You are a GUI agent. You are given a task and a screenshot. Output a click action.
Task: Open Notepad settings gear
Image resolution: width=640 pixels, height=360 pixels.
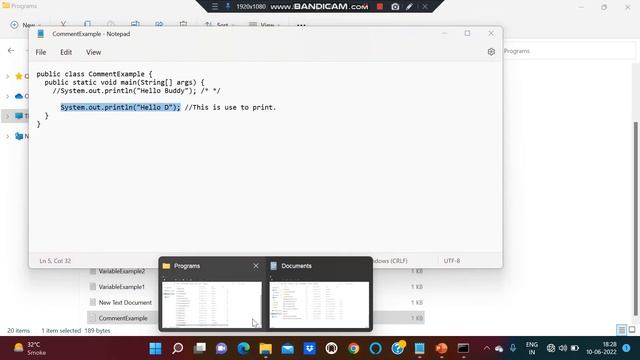pos(491,52)
